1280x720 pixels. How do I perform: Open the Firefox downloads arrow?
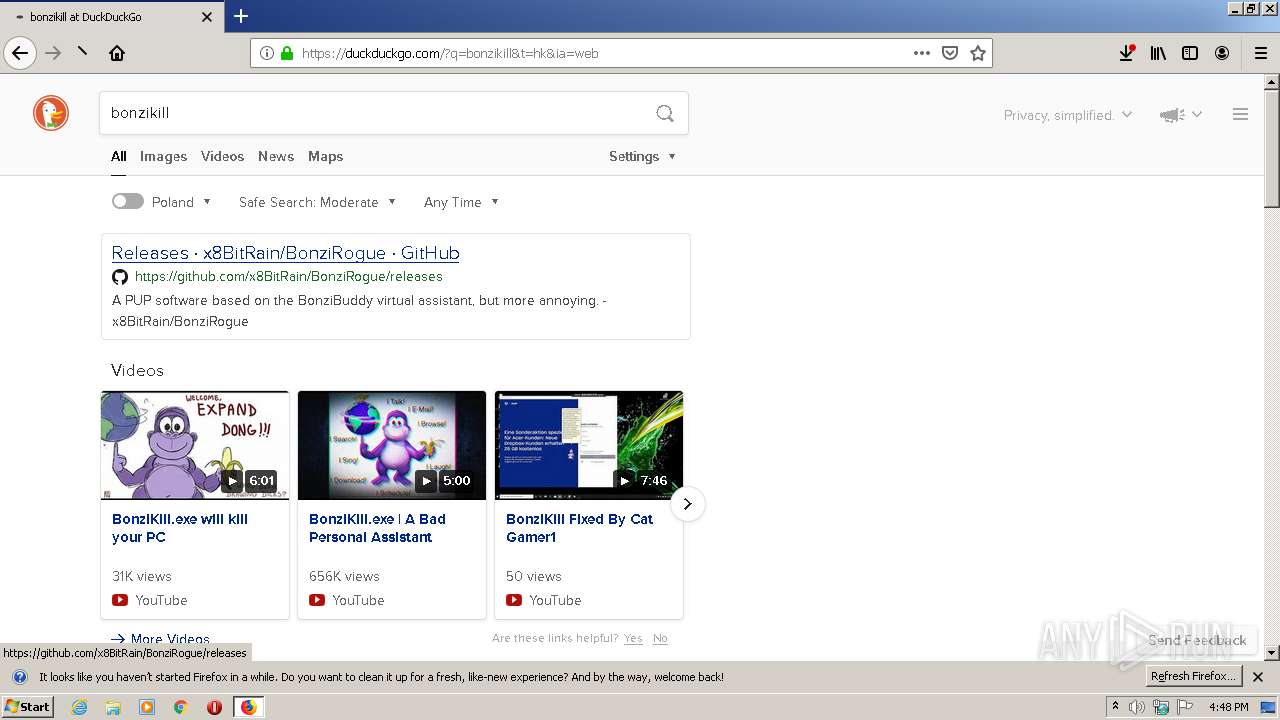(x=1126, y=53)
